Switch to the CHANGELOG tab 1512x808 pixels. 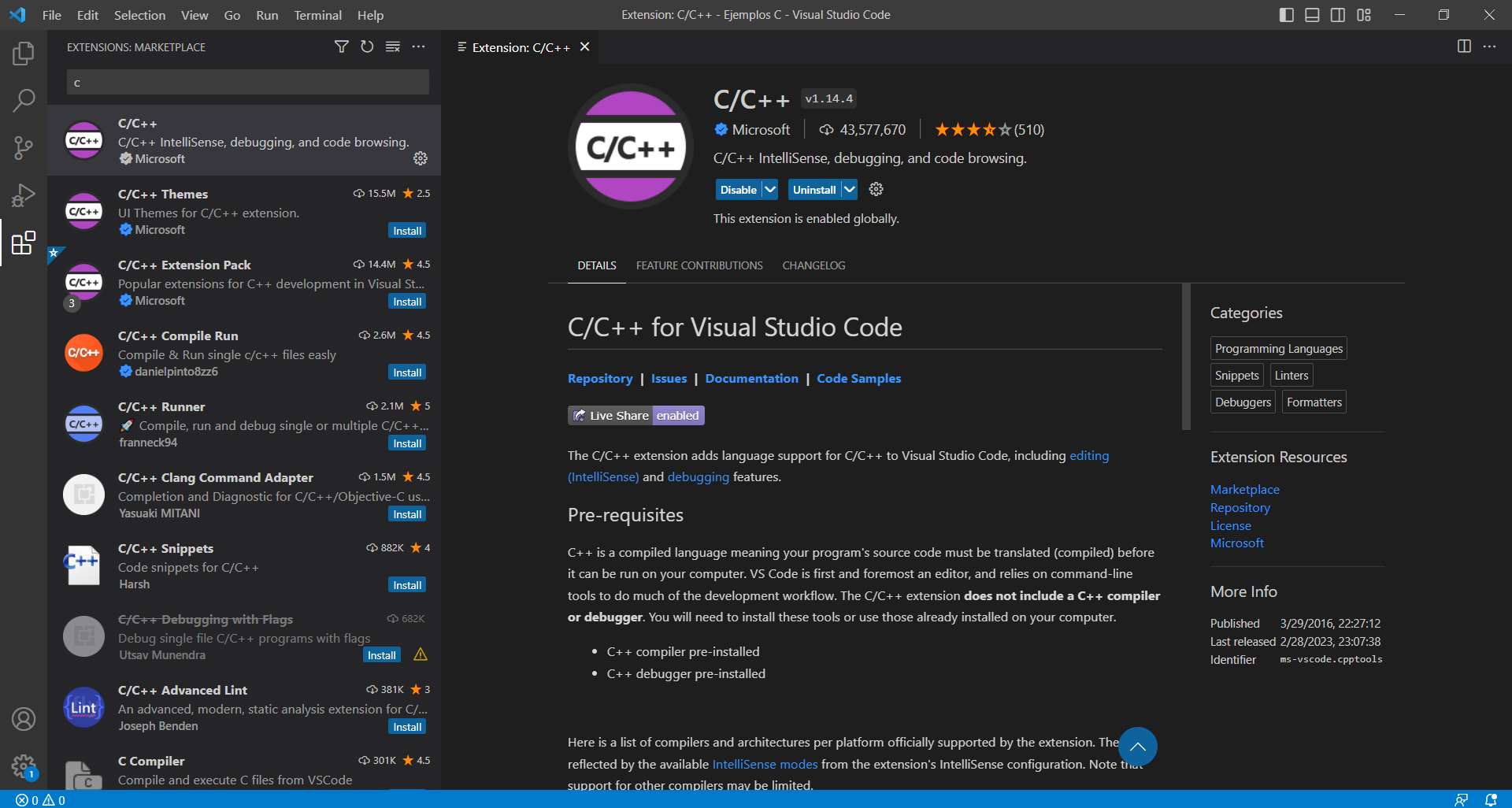[813, 265]
